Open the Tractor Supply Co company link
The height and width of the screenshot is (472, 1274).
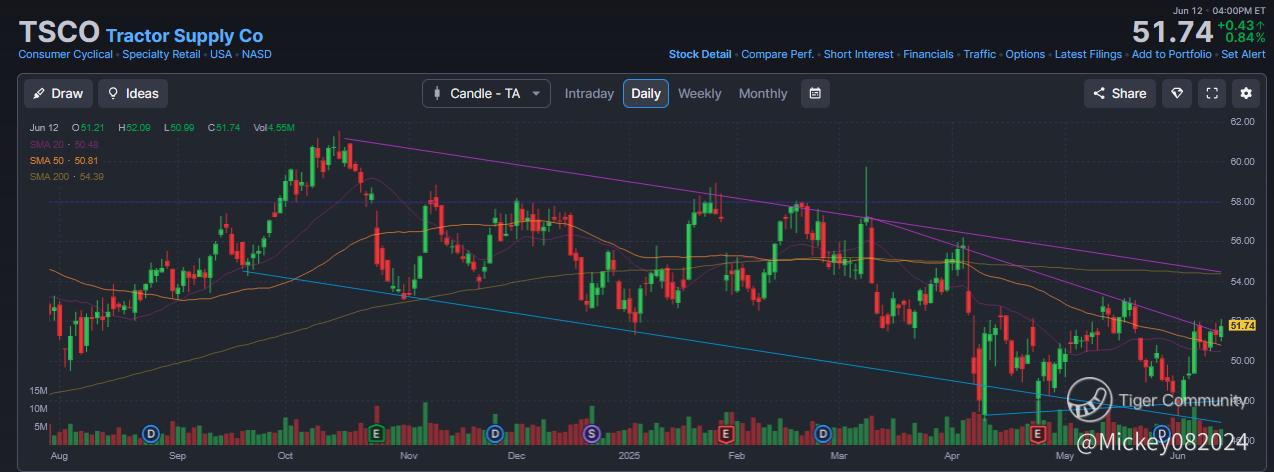[184, 36]
